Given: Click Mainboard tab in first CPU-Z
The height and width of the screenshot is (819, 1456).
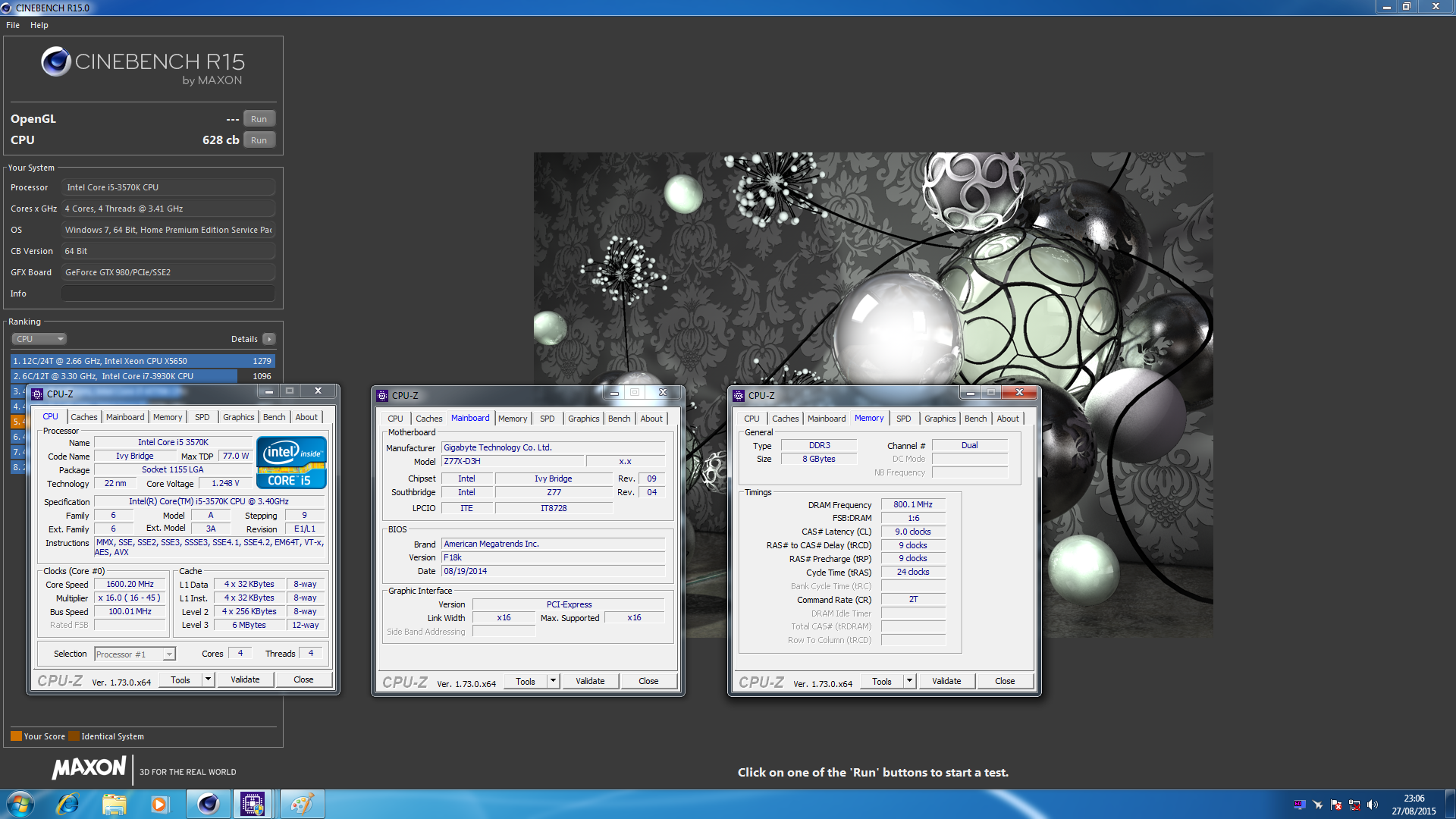Looking at the screenshot, I should pyautogui.click(x=125, y=417).
